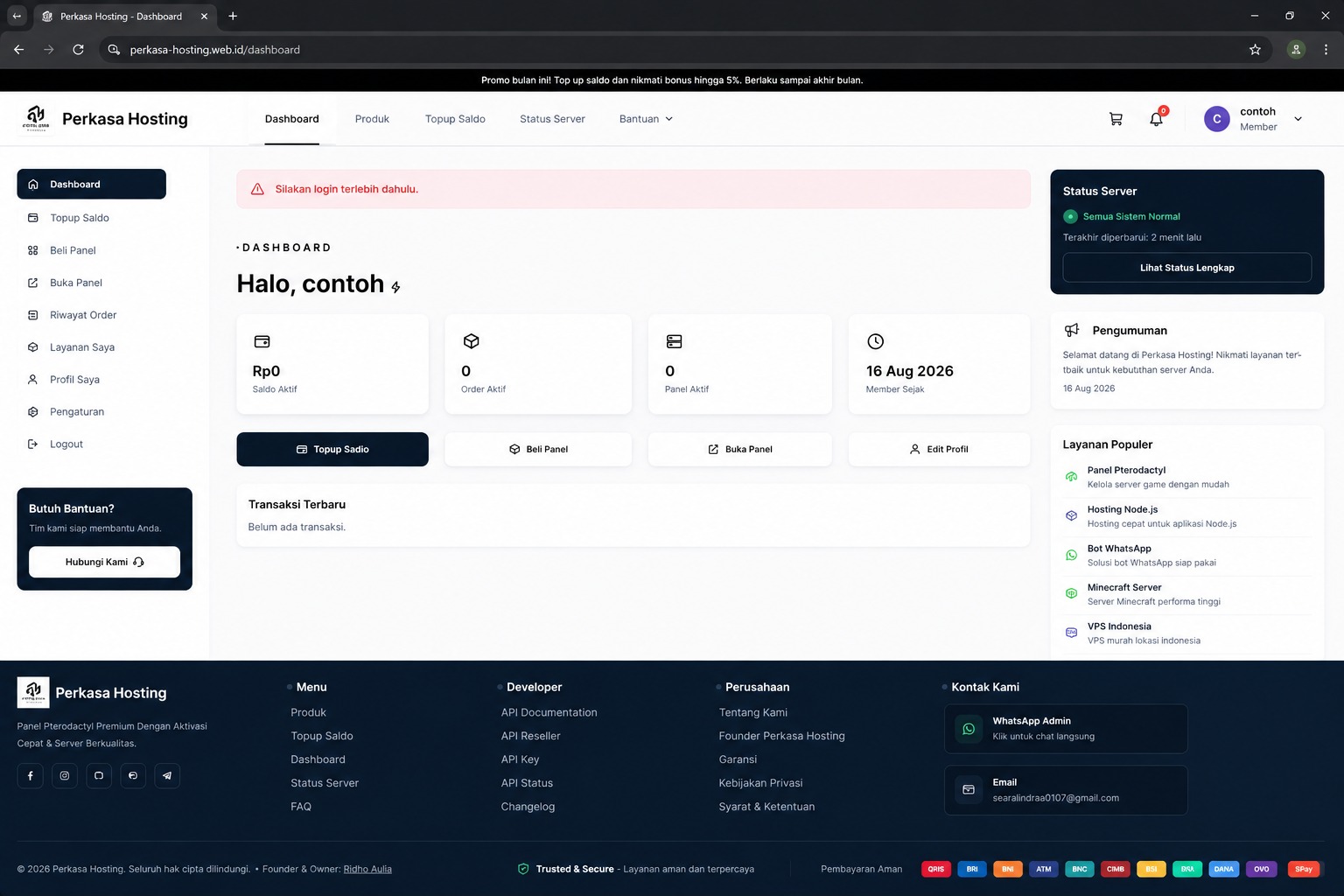Click the Bot WhatsApp service icon
The height and width of the screenshot is (896, 1344).
[x=1071, y=555]
